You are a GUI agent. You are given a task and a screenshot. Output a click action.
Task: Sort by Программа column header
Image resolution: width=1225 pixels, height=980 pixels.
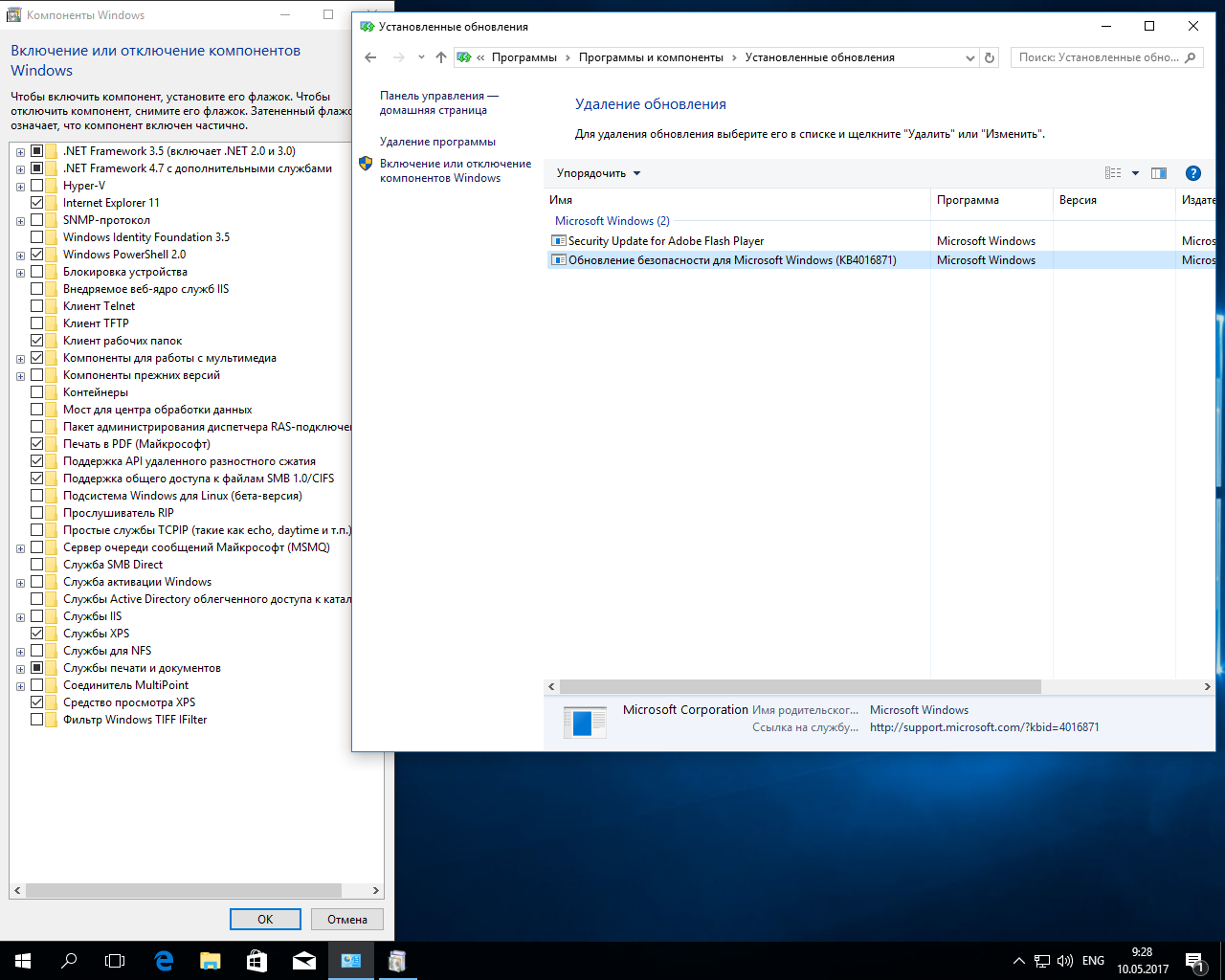[991, 200]
